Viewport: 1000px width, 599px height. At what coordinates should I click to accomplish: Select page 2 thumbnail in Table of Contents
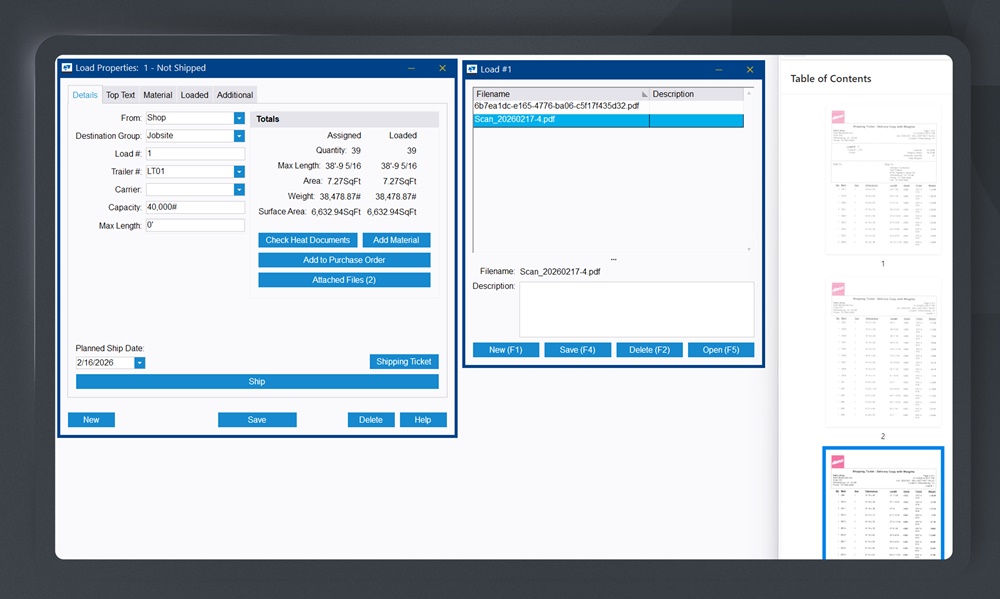coord(882,352)
